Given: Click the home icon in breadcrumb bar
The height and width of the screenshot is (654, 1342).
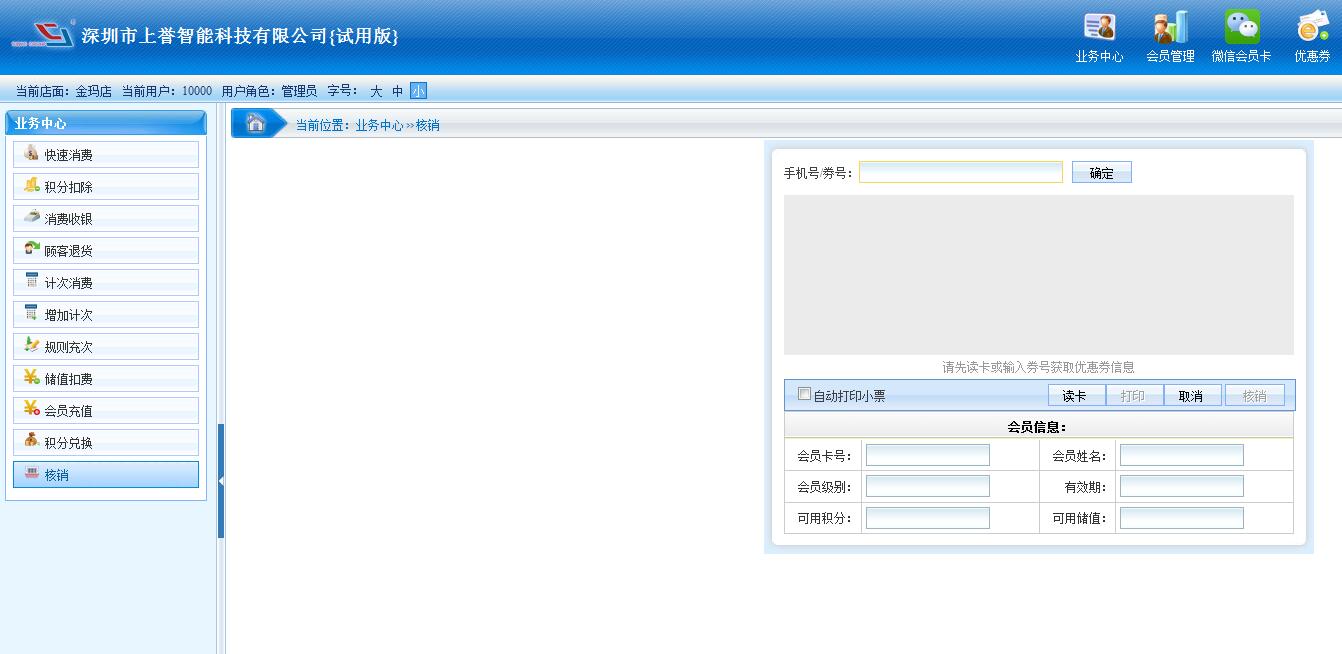Looking at the screenshot, I should [x=256, y=124].
